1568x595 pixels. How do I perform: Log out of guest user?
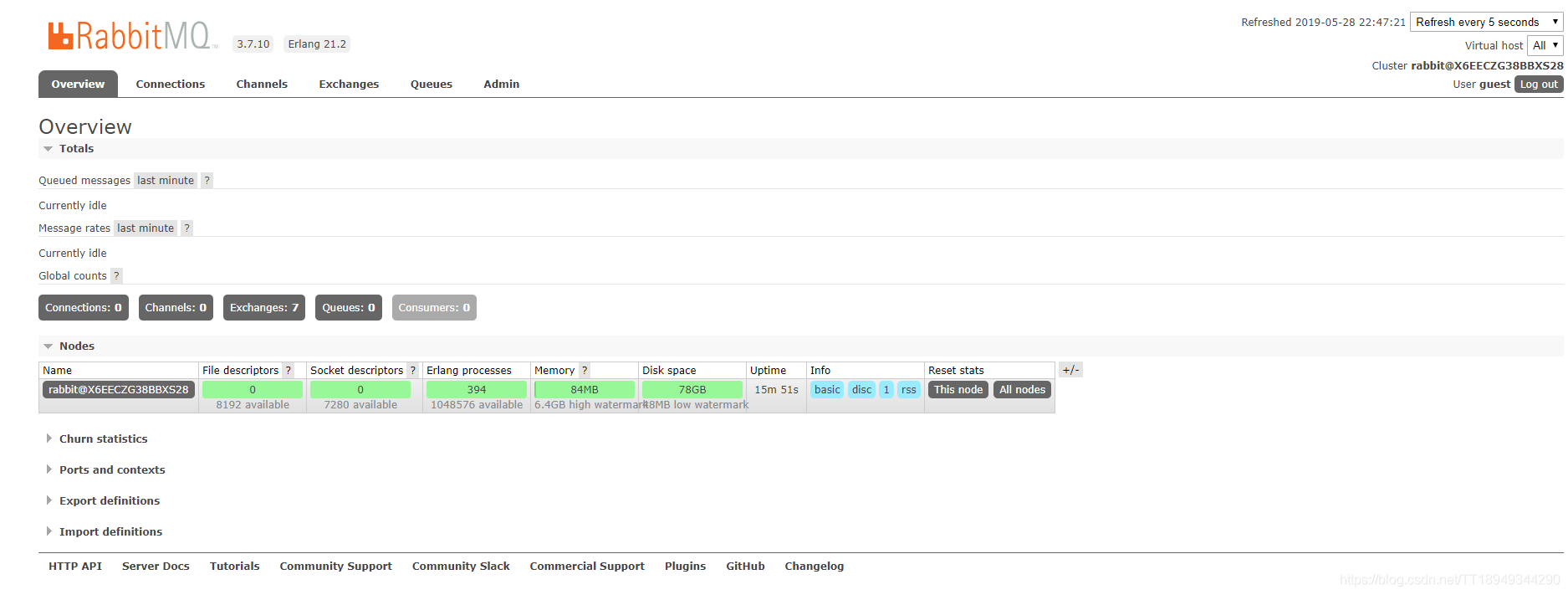coord(1539,85)
